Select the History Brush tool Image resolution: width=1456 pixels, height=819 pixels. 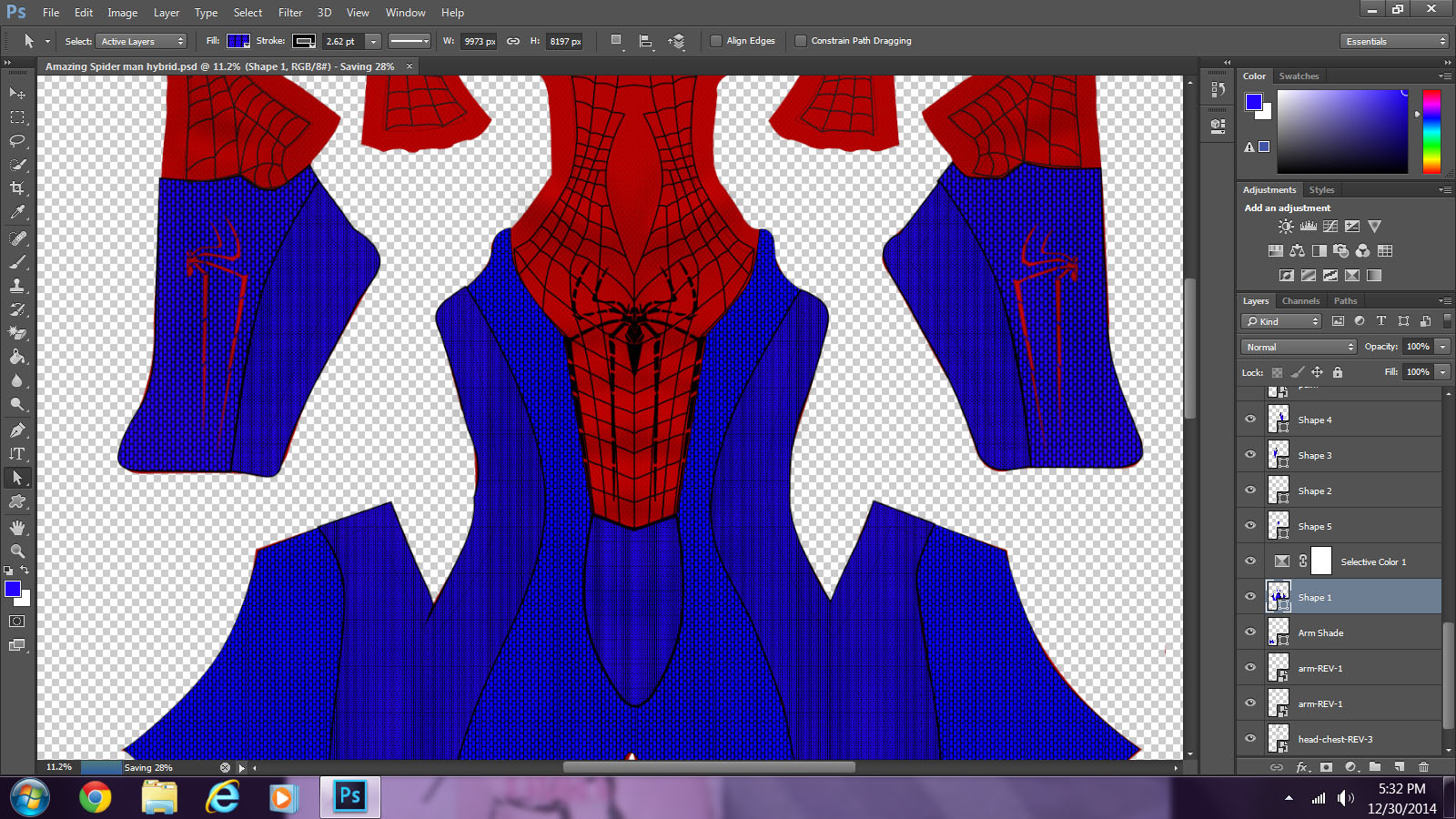tap(17, 309)
